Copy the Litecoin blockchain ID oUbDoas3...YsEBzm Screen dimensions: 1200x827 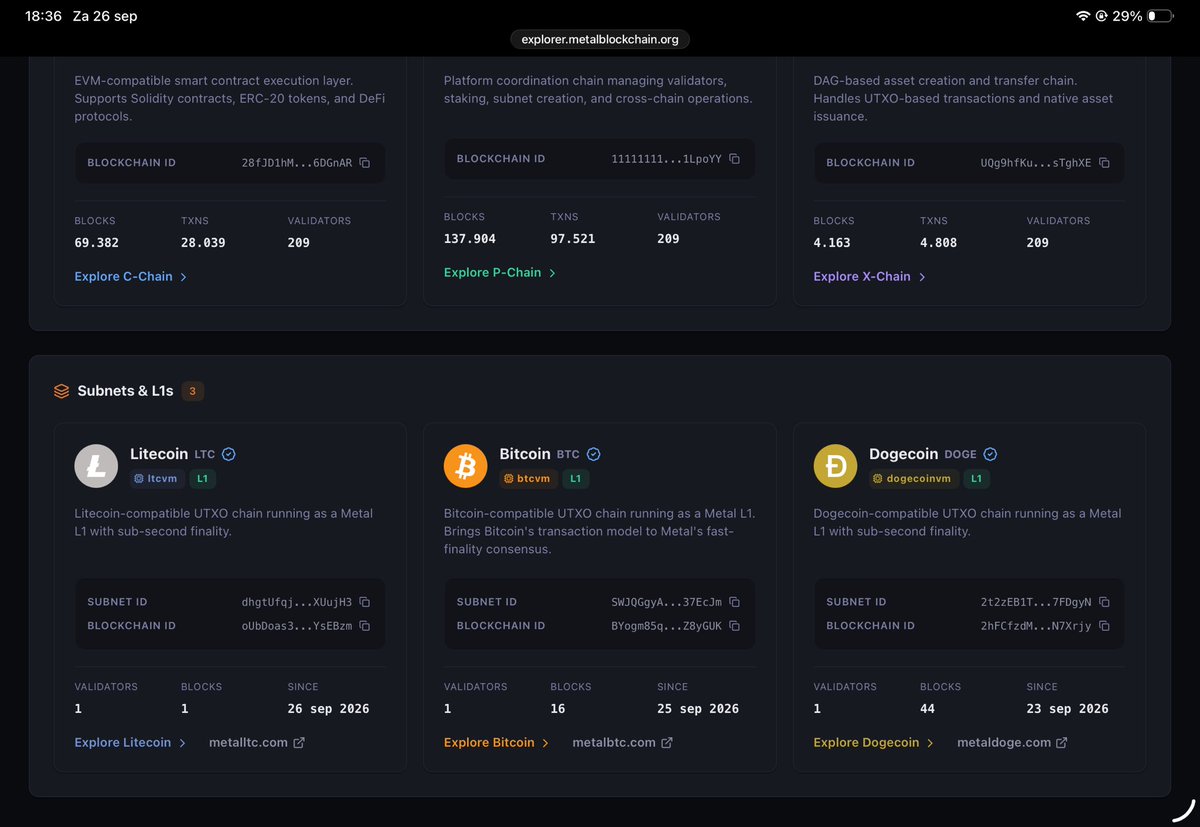pos(365,626)
